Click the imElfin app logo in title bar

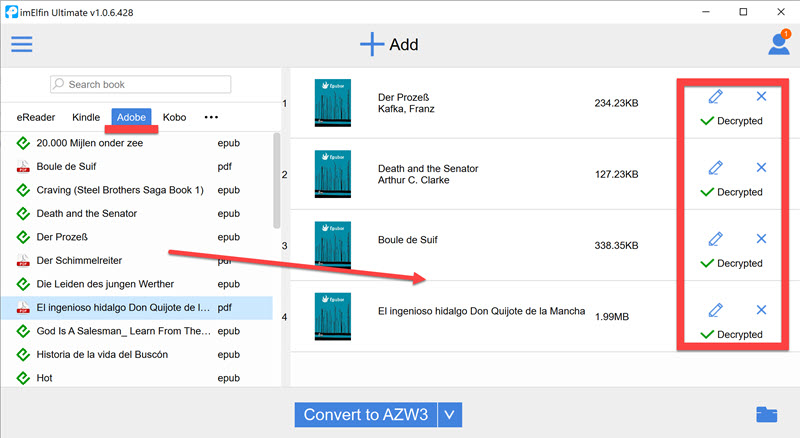[11, 12]
